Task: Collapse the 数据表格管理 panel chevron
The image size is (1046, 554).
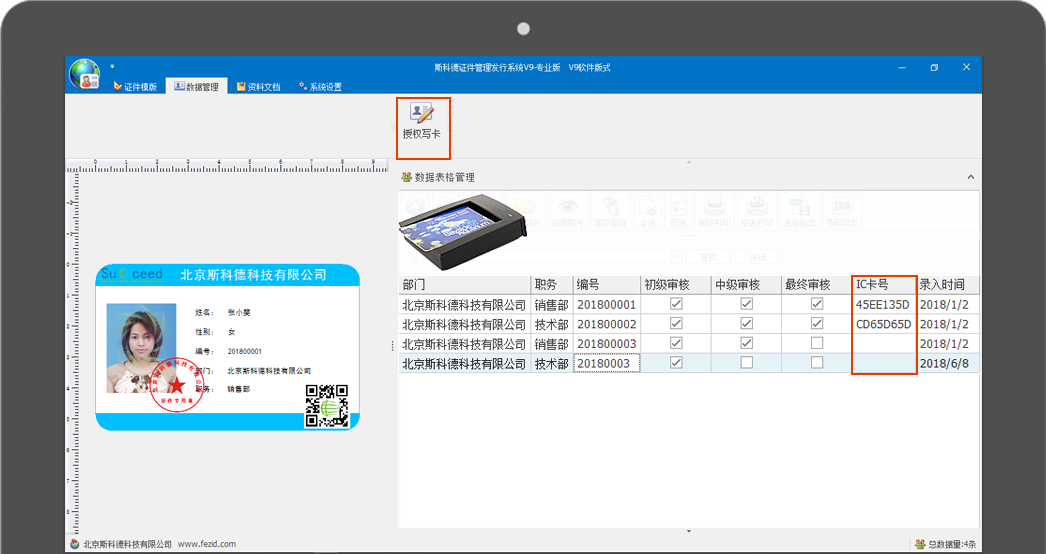Action: pyautogui.click(x=971, y=178)
